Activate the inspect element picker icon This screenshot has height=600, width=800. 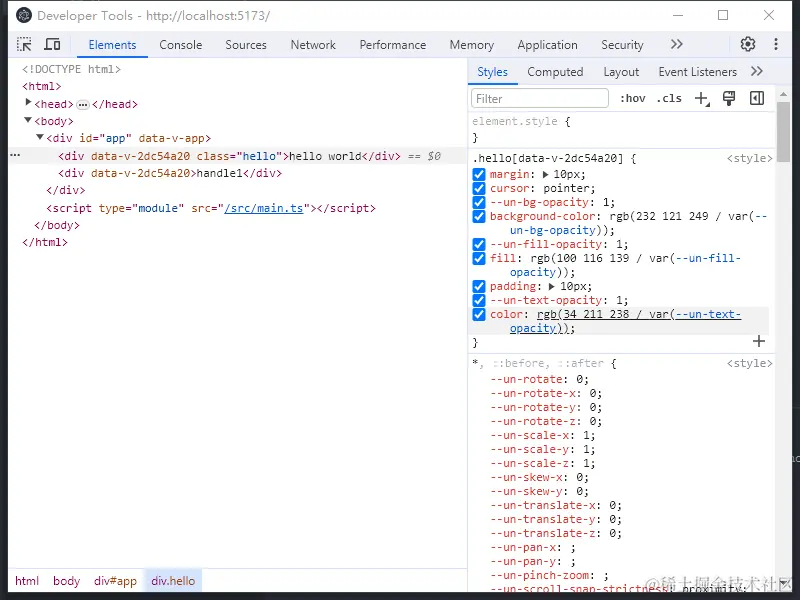(24, 44)
